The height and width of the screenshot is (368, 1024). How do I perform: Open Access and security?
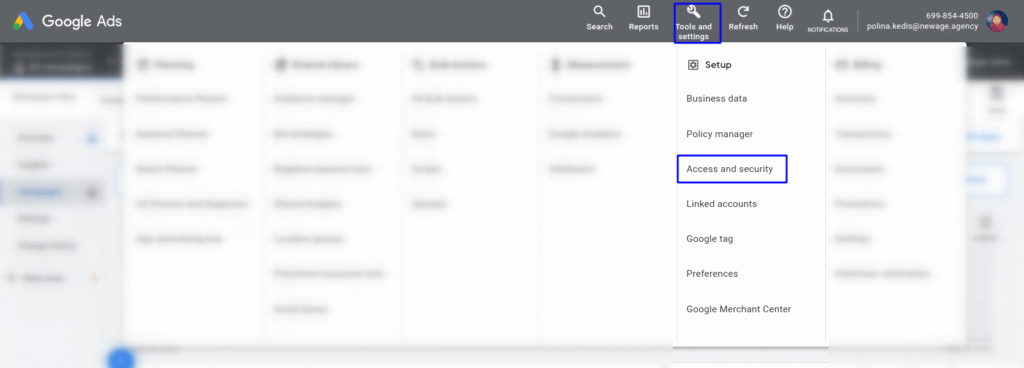[x=732, y=169]
